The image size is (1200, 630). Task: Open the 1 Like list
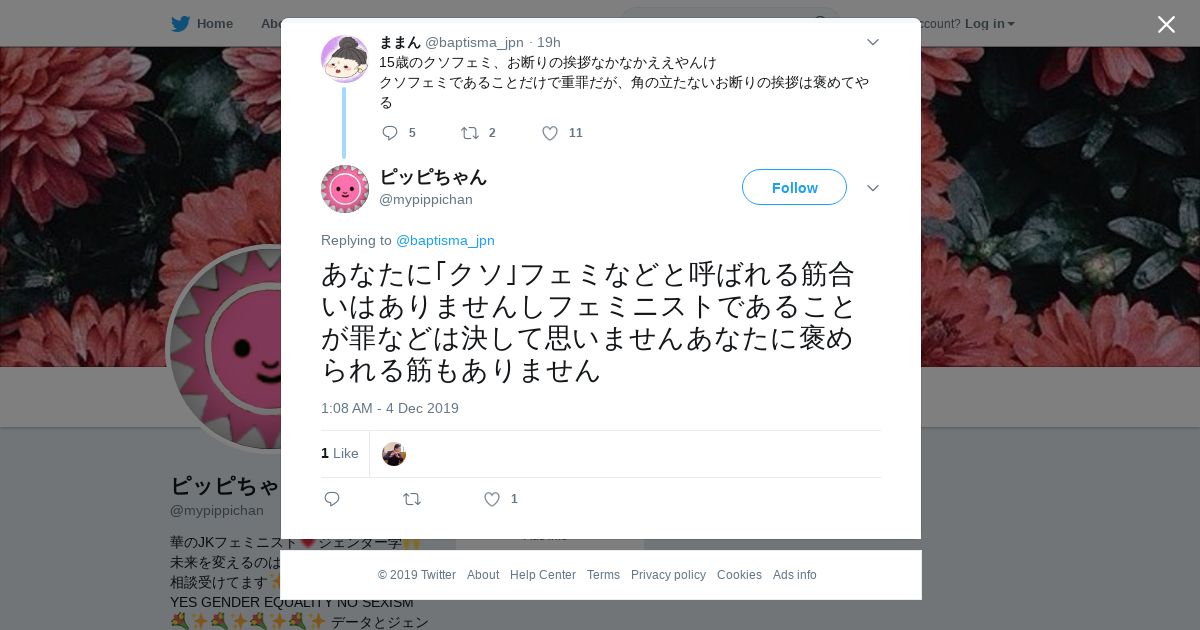click(x=340, y=454)
